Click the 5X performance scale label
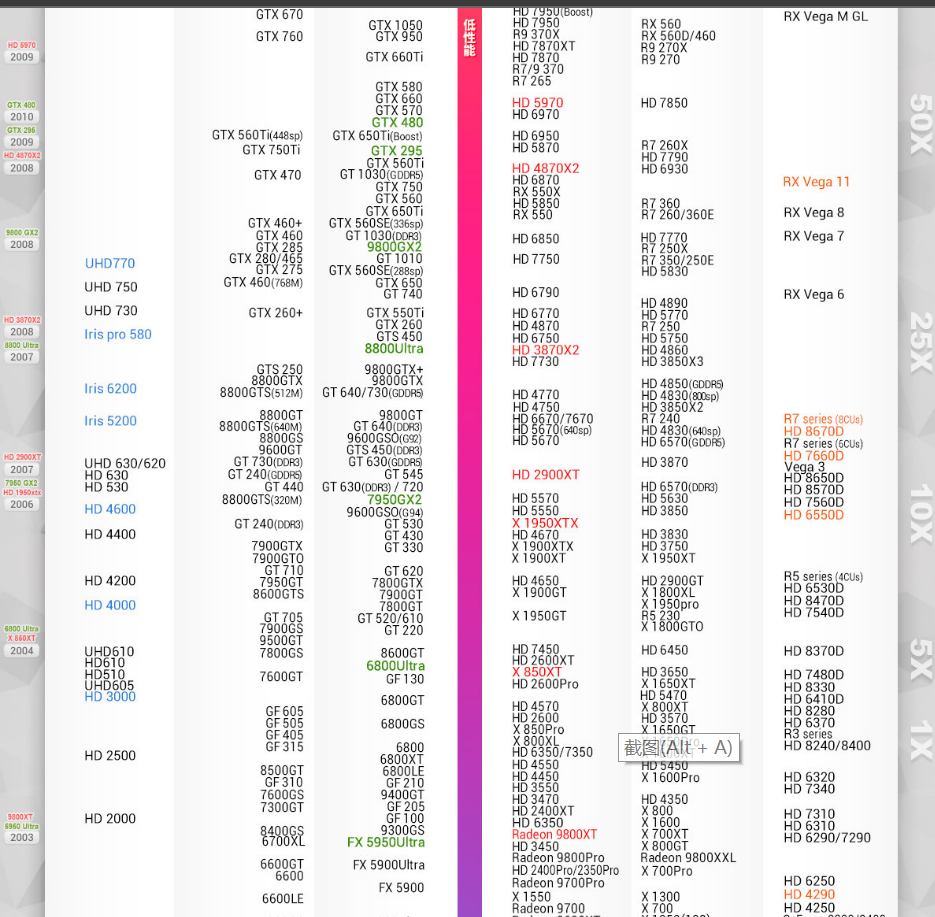This screenshot has height=917, width=935. (x=920, y=660)
